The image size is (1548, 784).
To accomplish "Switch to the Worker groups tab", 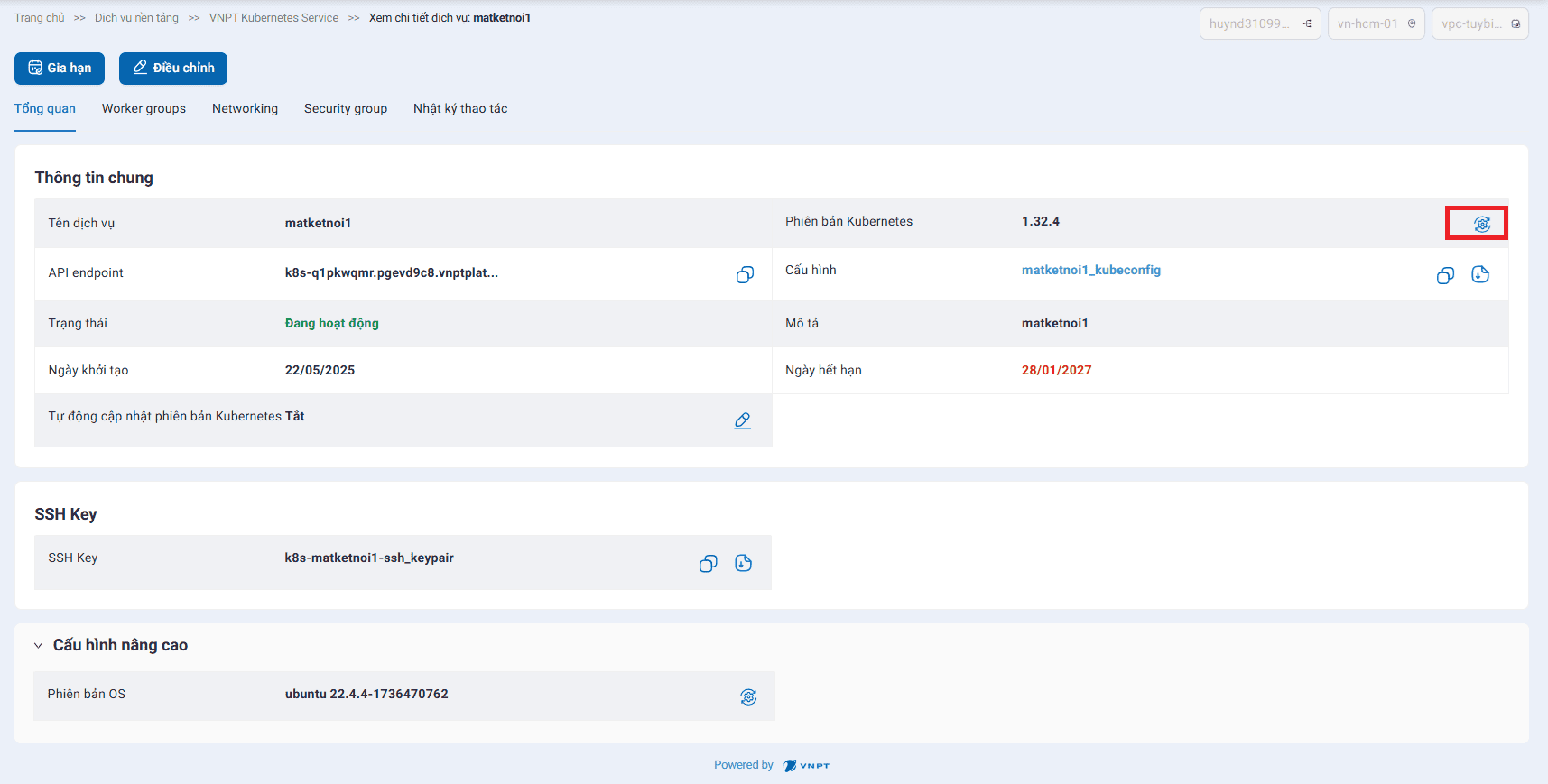I will pyautogui.click(x=144, y=108).
